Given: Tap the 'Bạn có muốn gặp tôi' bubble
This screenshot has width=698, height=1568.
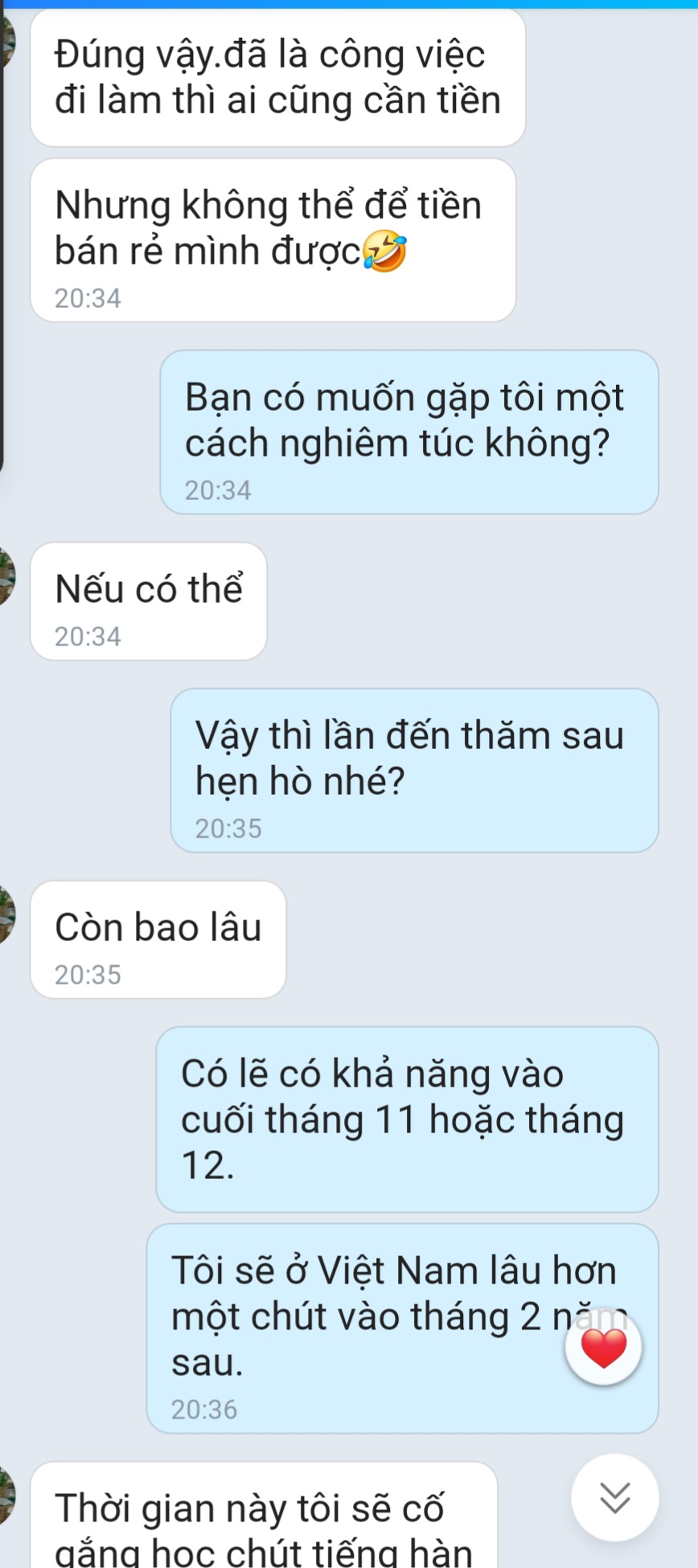Looking at the screenshot, I should pos(409,432).
